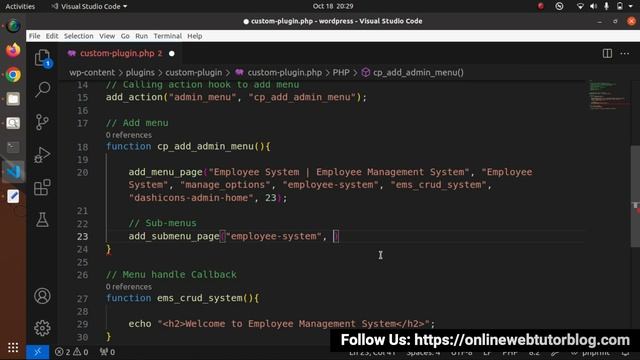Switch to Visual Studio Code dock icon

(x=13, y=171)
